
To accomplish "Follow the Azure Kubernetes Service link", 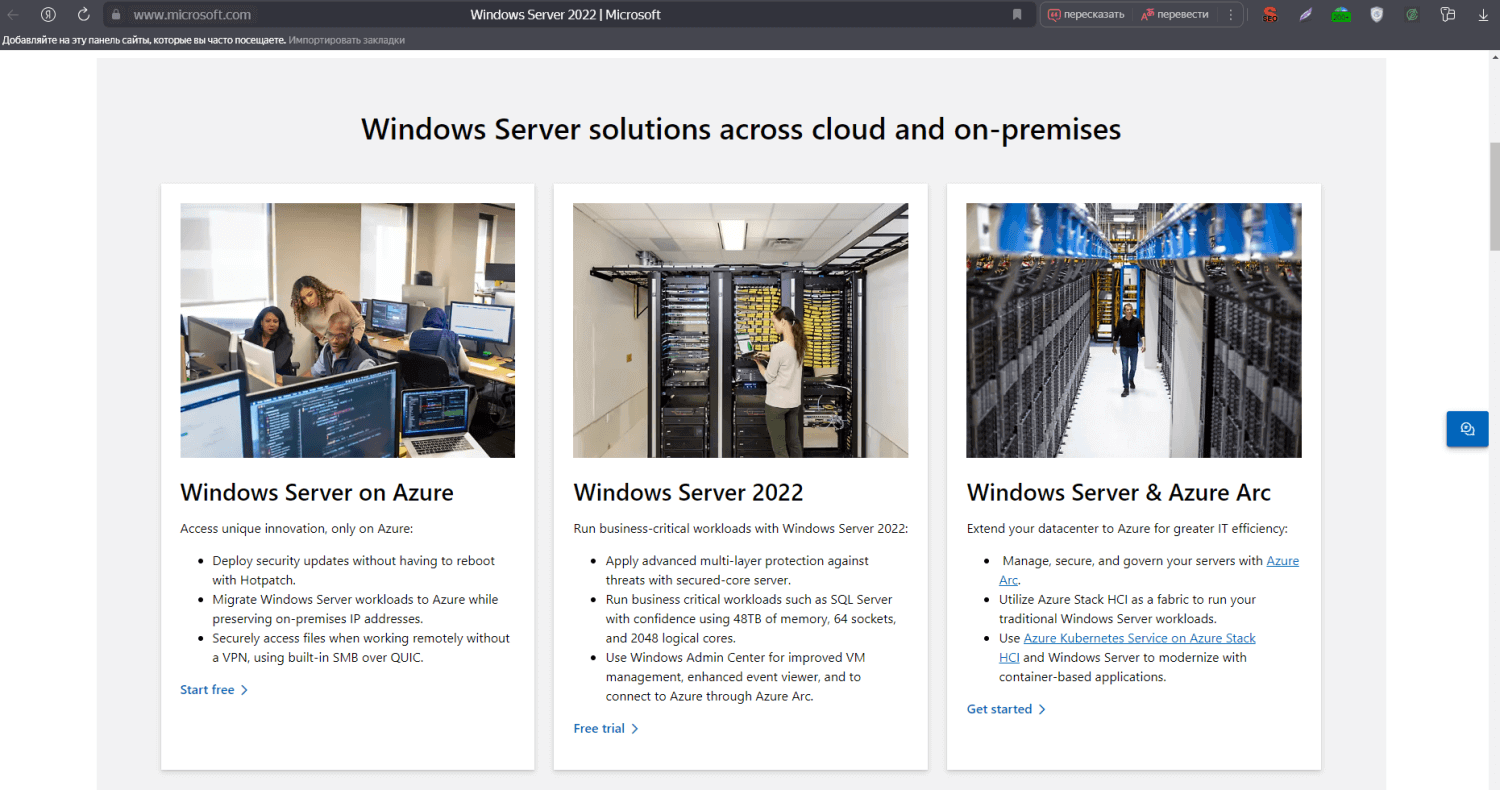I will pos(1139,638).
